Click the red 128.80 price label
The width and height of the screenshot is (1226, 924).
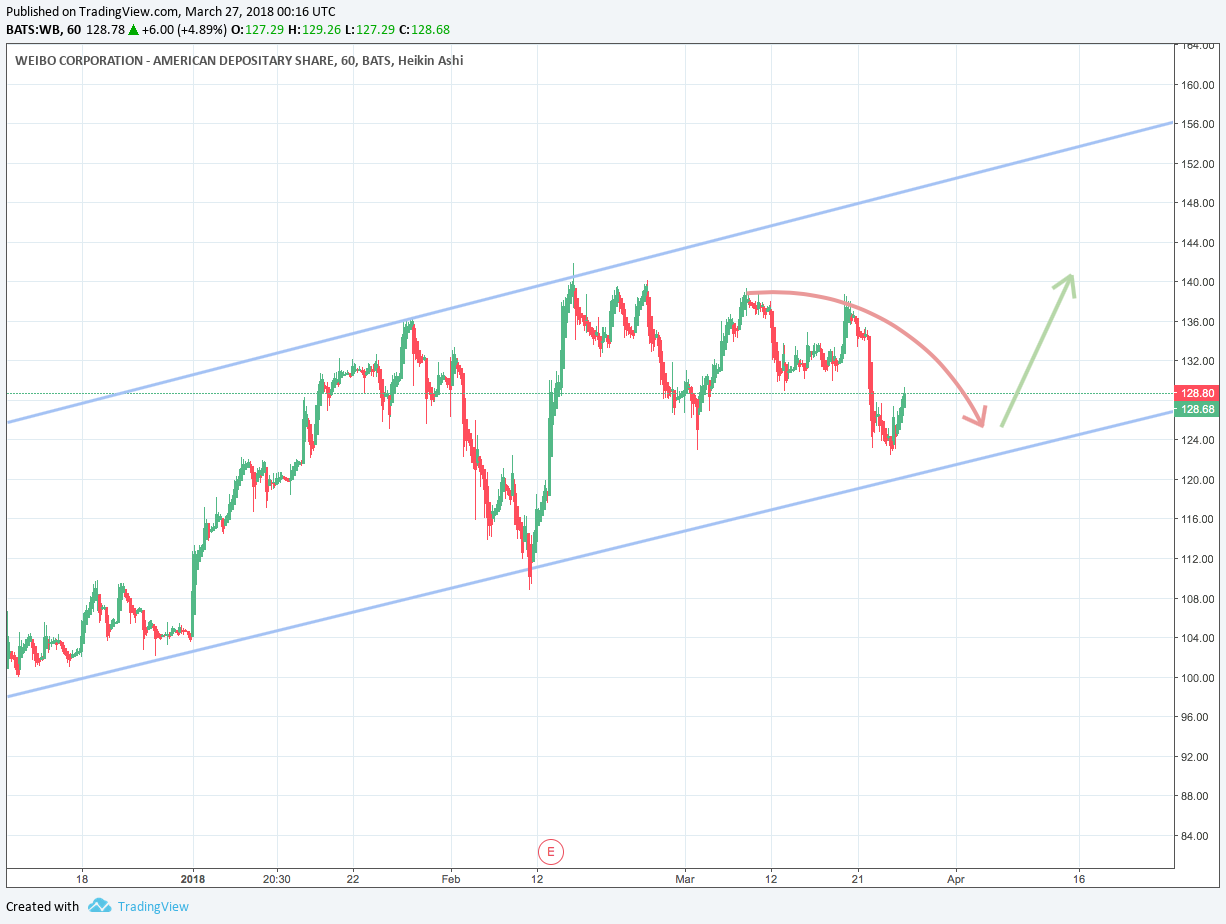(x=1198, y=394)
